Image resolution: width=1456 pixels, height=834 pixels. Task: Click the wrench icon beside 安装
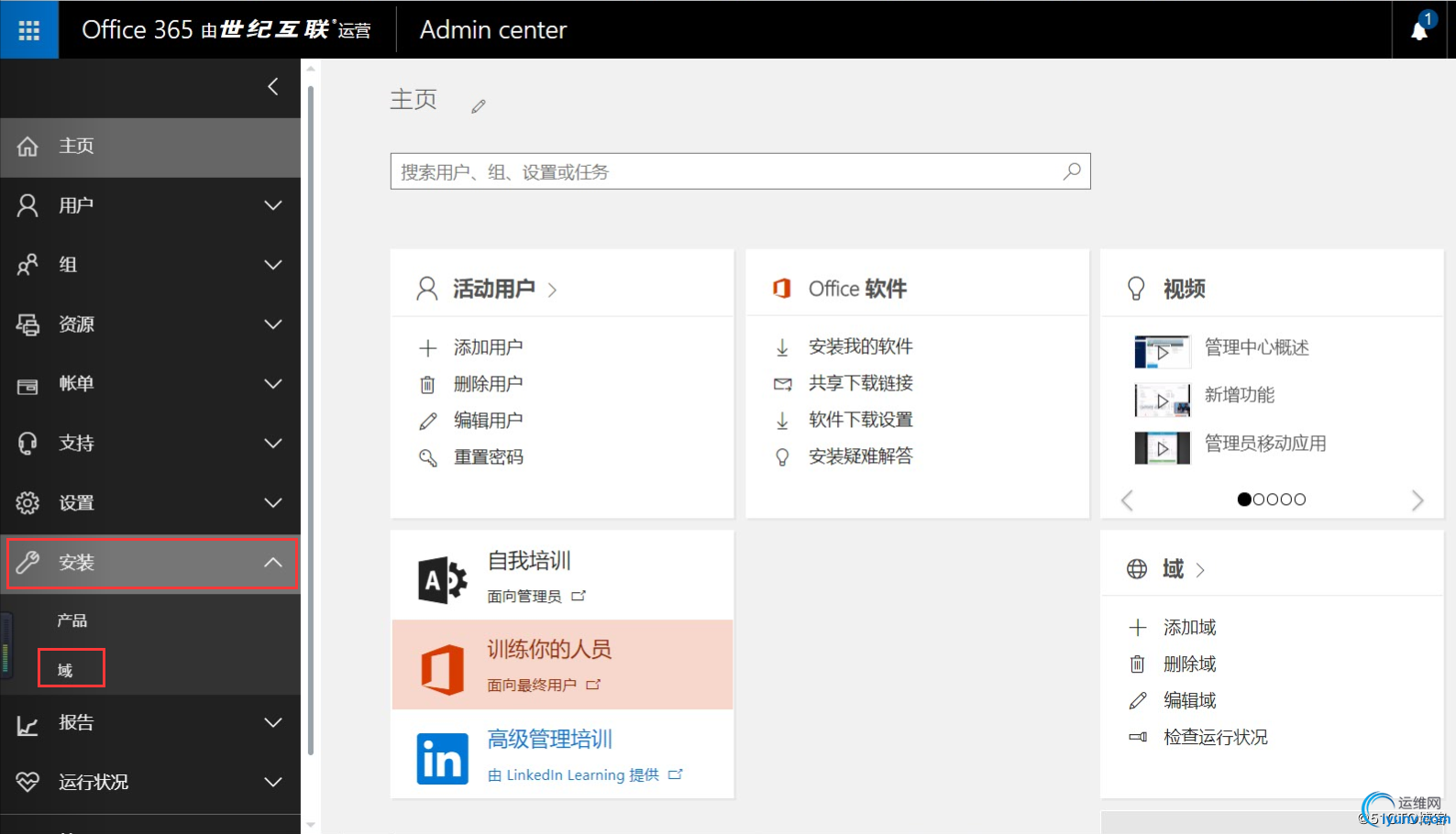[x=28, y=563]
